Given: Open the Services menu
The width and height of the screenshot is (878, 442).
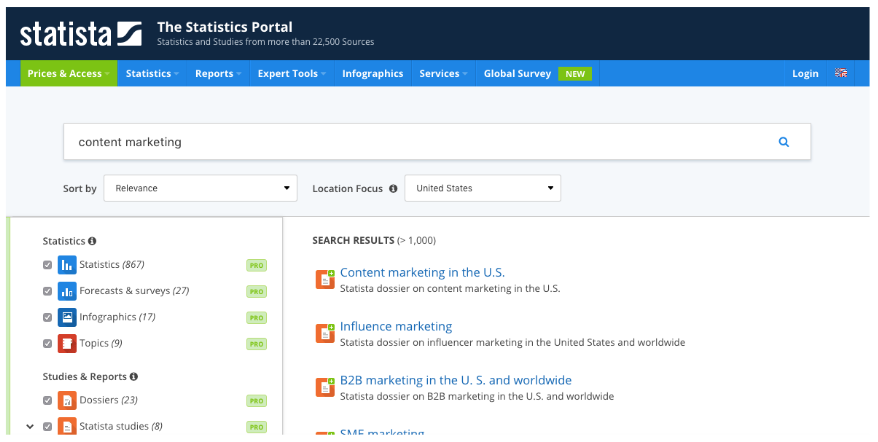Looking at the screenshot, I should tap(443, 73).
